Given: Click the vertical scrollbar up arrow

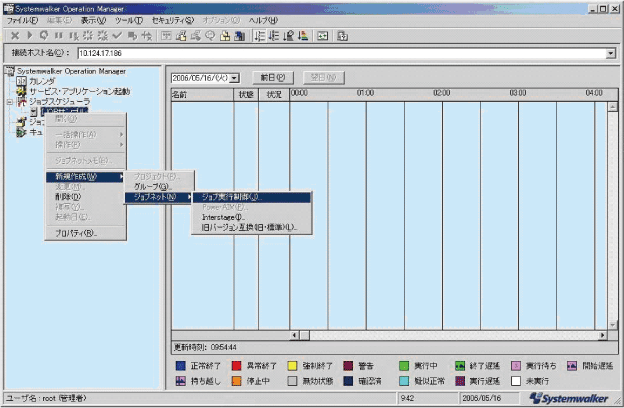Looking at the screenshot, I should [x=612, y=107].
